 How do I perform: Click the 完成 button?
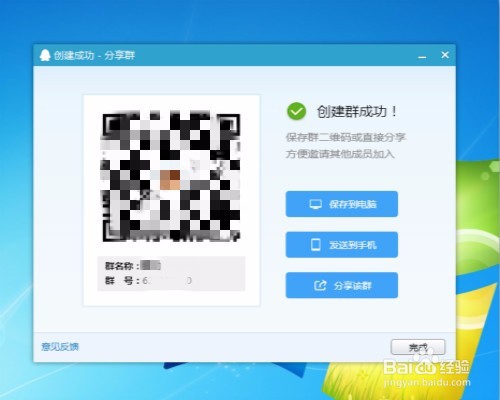point(418,347)
